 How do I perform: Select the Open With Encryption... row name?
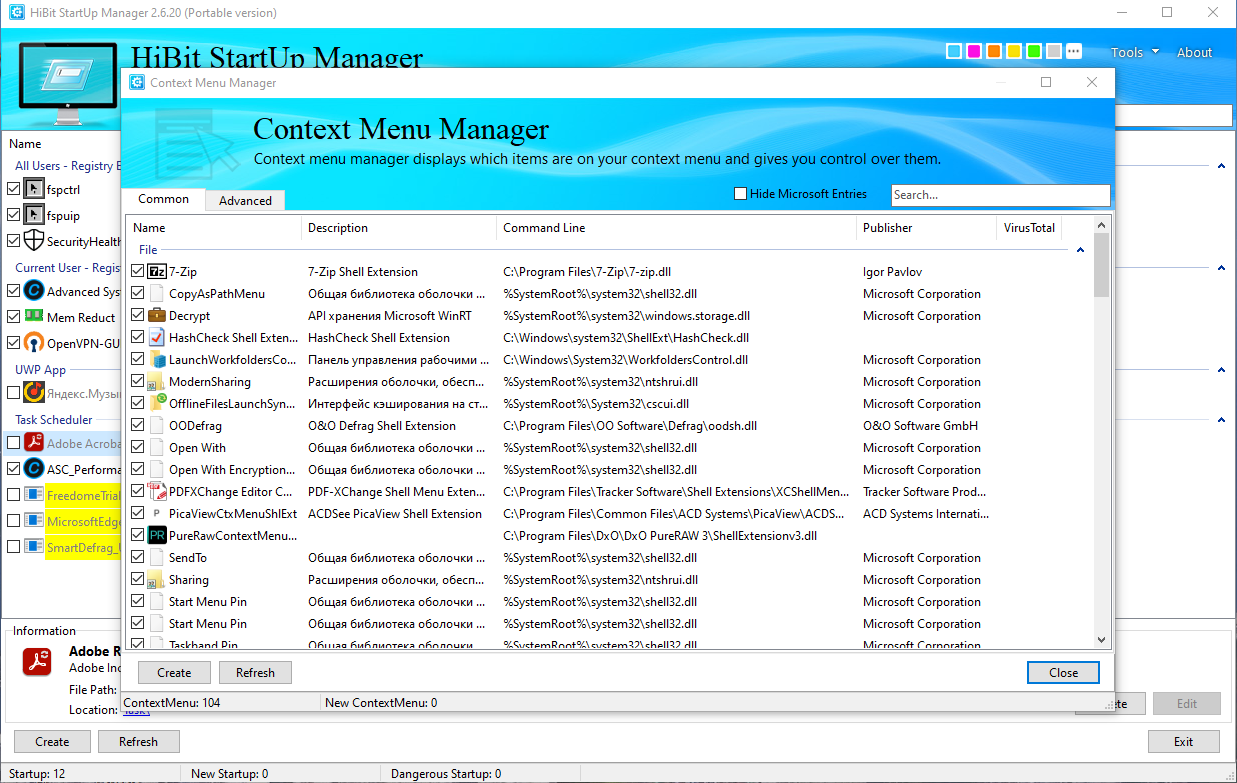[232, 470]
